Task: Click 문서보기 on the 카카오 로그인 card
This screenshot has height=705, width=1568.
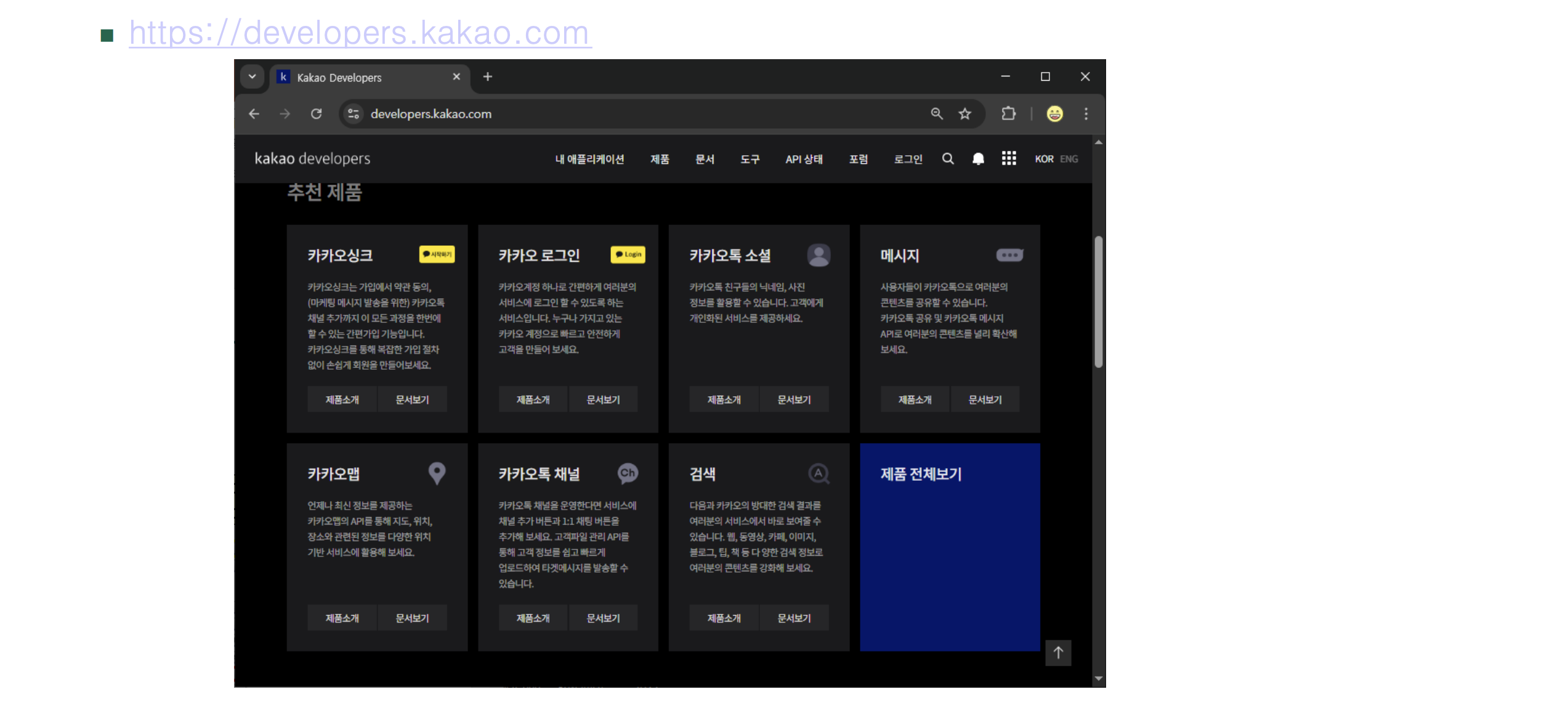Action: 603,399
